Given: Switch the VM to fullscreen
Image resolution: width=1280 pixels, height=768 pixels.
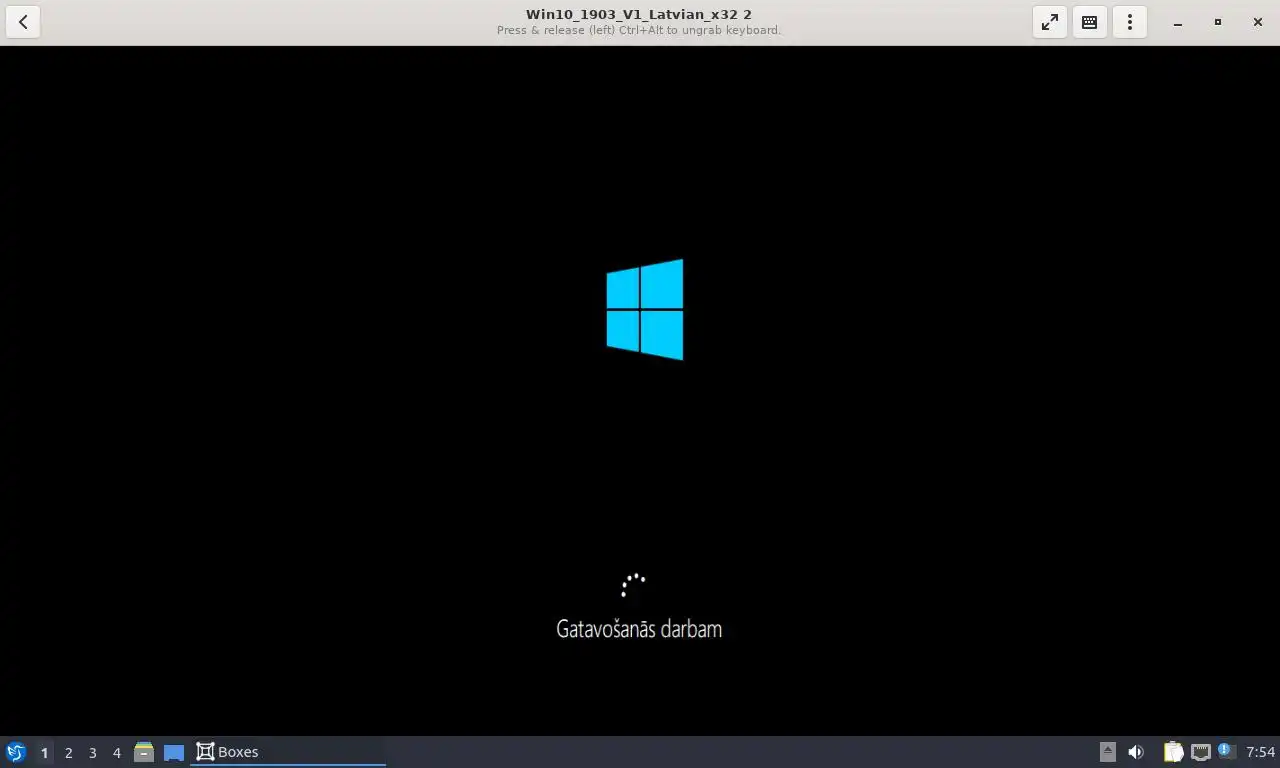Looking at the screenshot, I should (x=1050, y=22).
